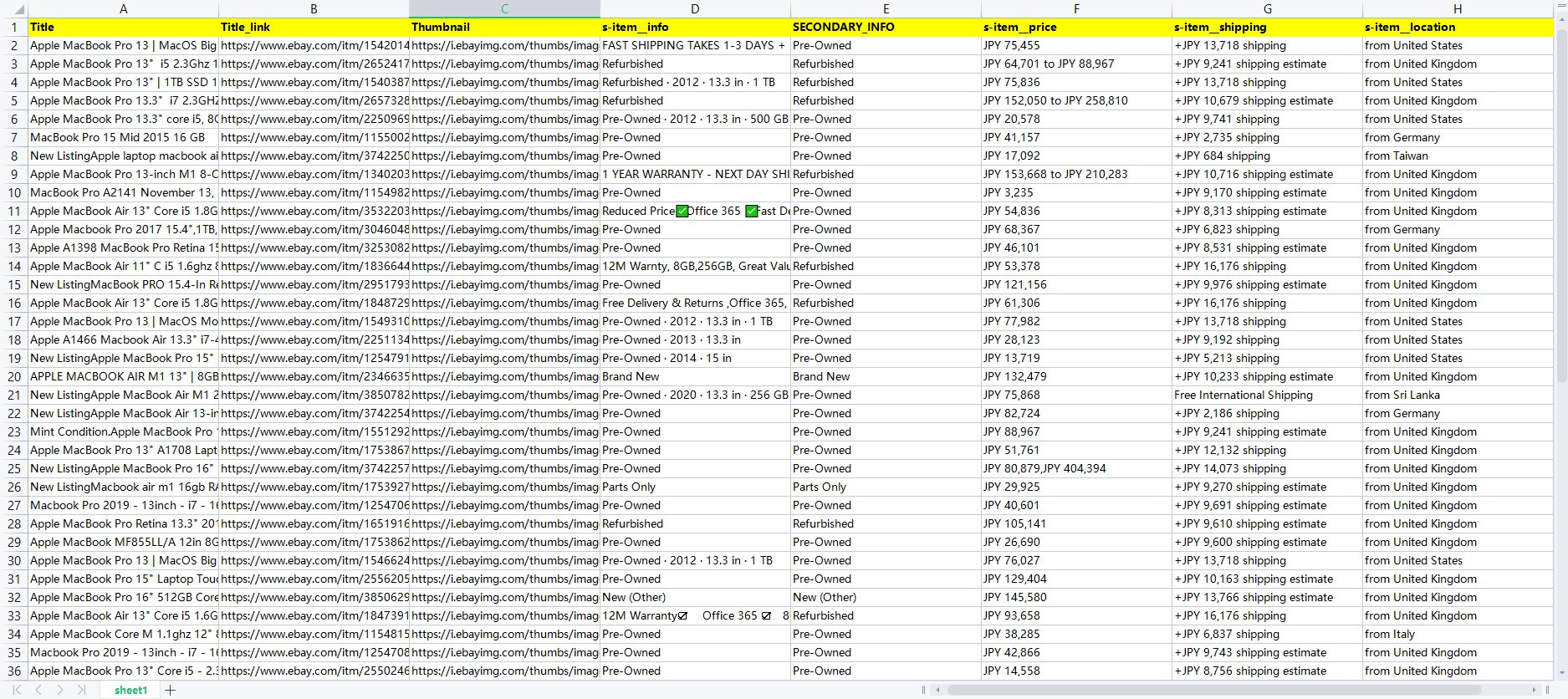Select the FAST SHIPPING TAKES 1-3 DAYS cell
The width and height of the screenshot is (1568, 699).
point(695,45)
